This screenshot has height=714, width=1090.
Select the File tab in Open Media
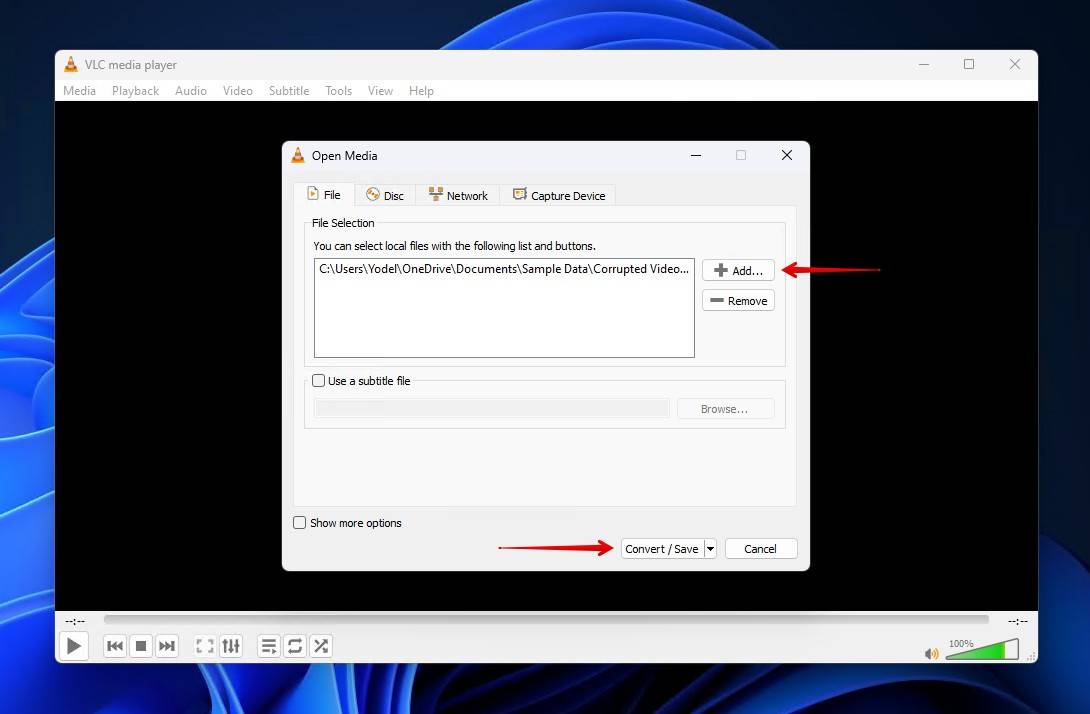(324, 195)
